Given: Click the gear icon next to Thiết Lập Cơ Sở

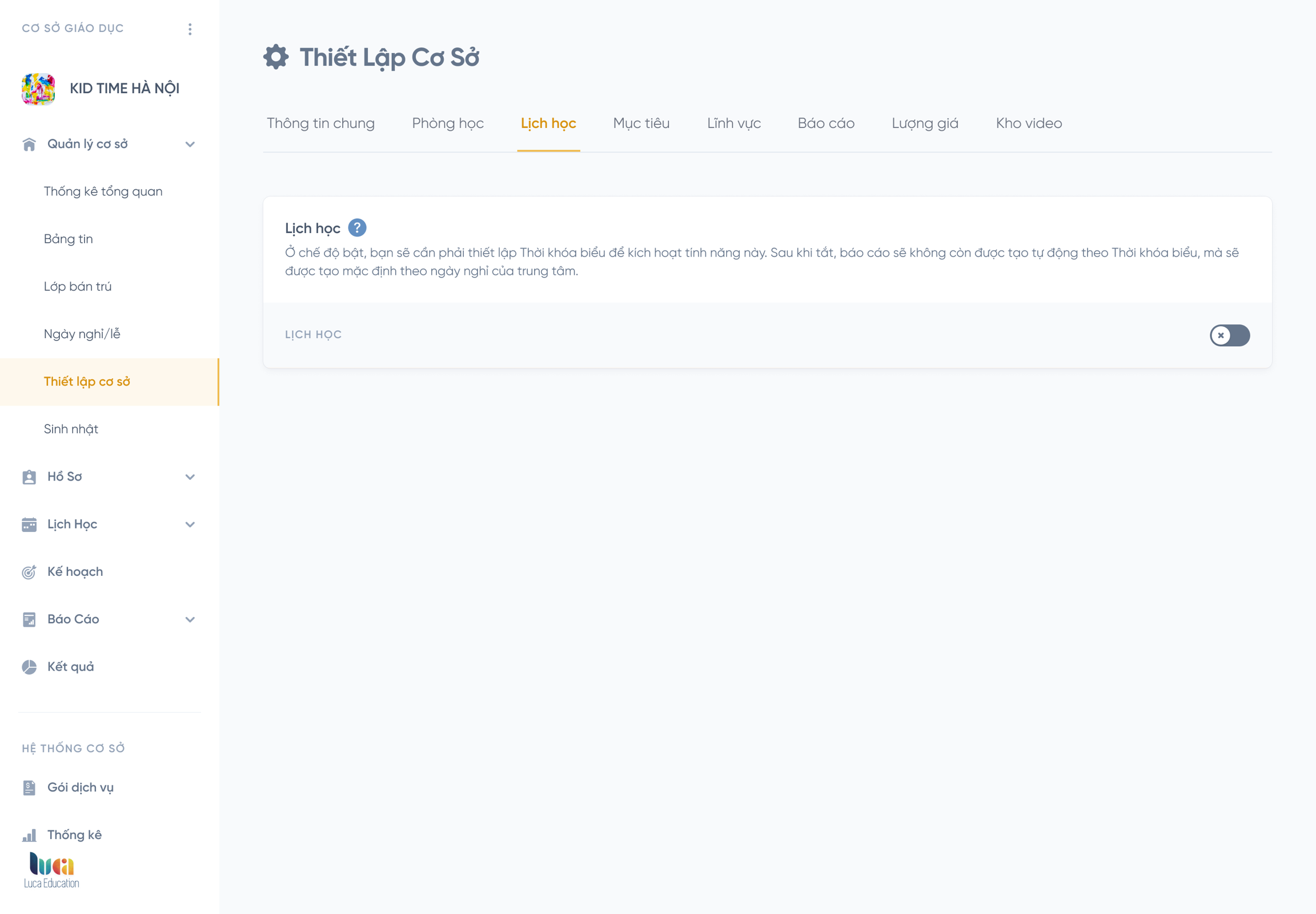Looking at the screenshot, I should tap(276, 57).
